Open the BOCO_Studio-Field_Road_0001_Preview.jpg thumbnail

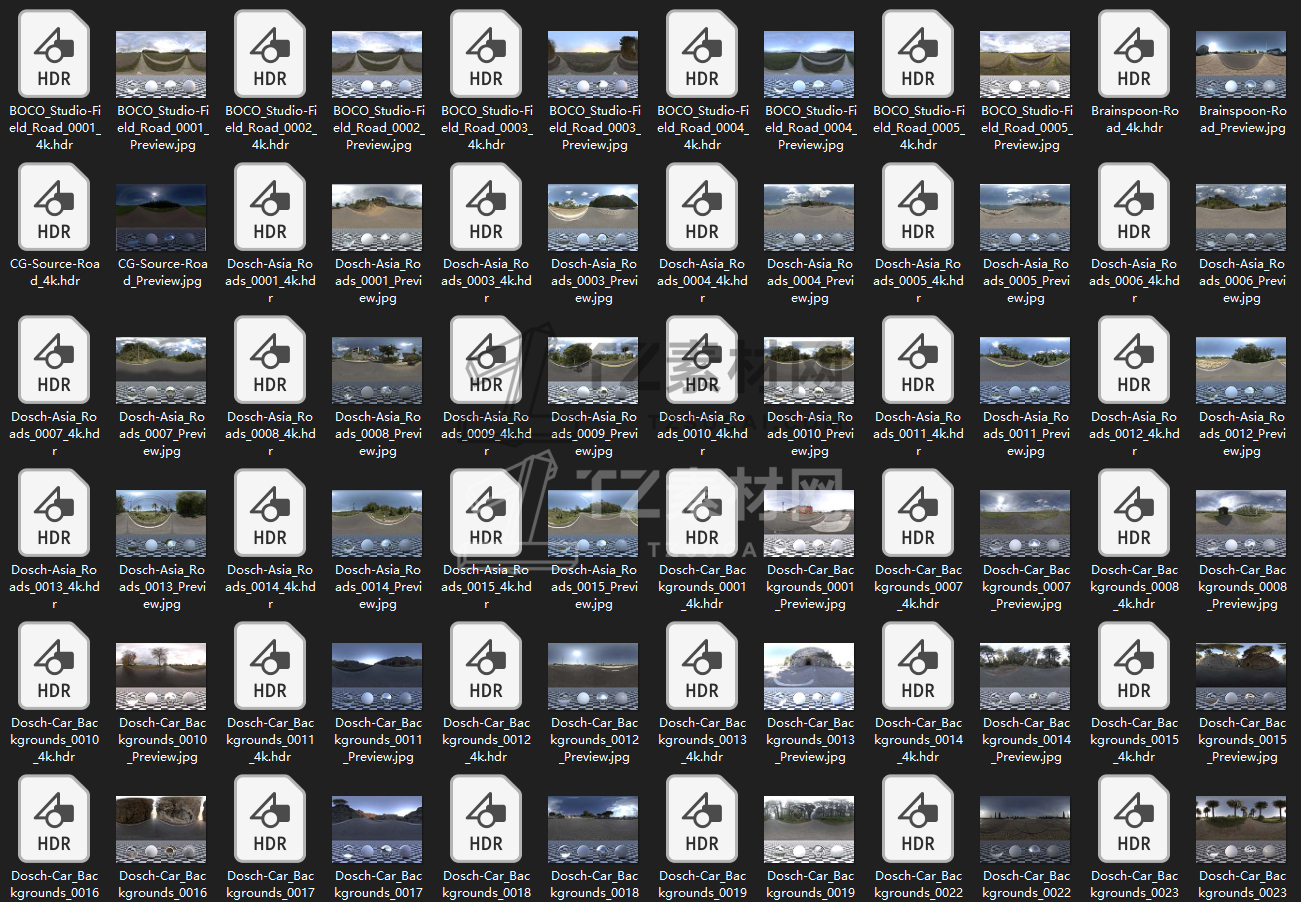tap(162, 64)
